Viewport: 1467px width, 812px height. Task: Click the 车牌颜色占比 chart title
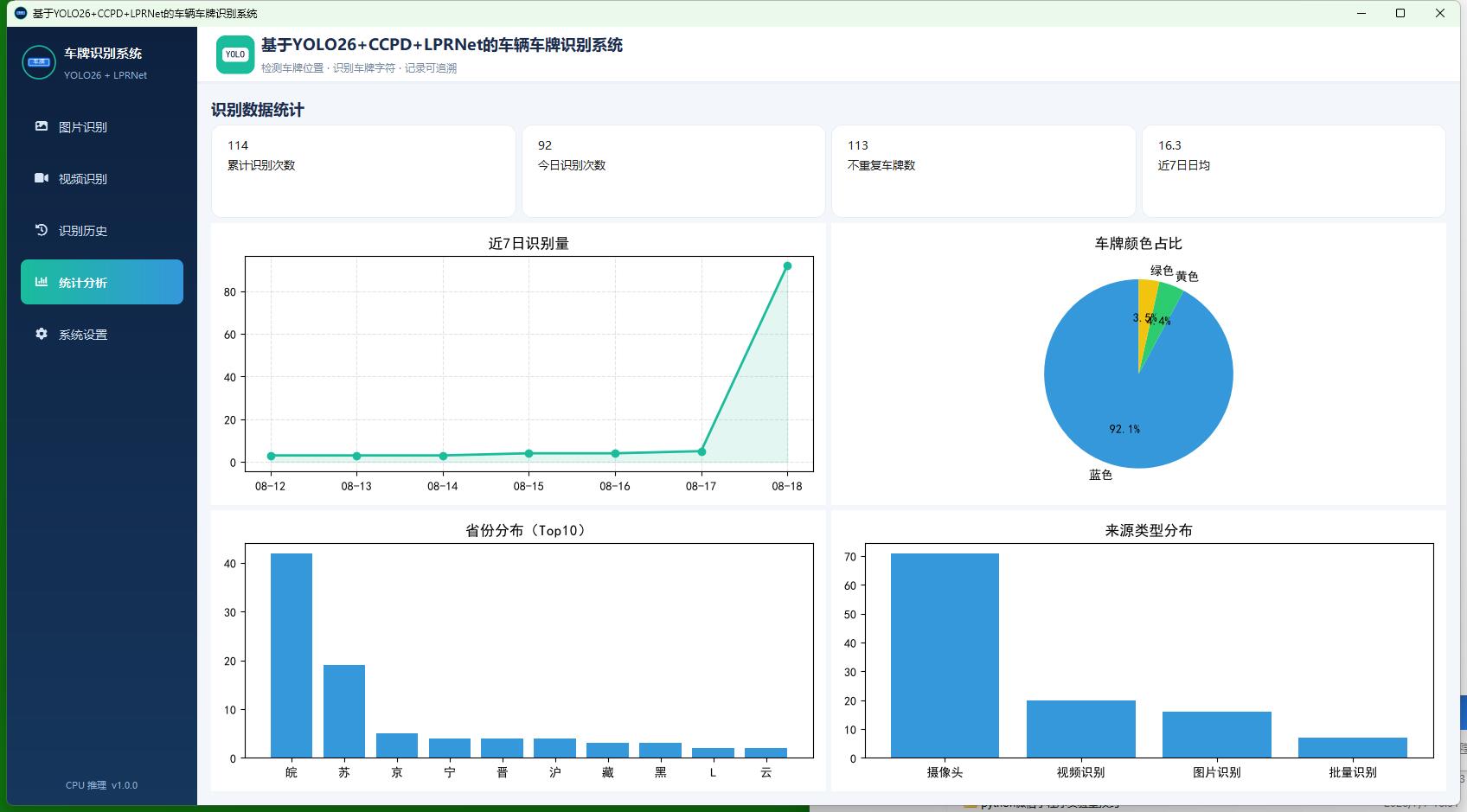[1138, 243]
